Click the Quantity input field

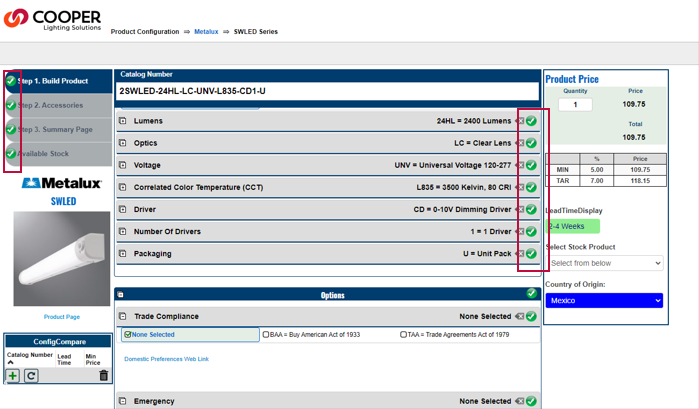pyautogui.click(x=575, y=104)
